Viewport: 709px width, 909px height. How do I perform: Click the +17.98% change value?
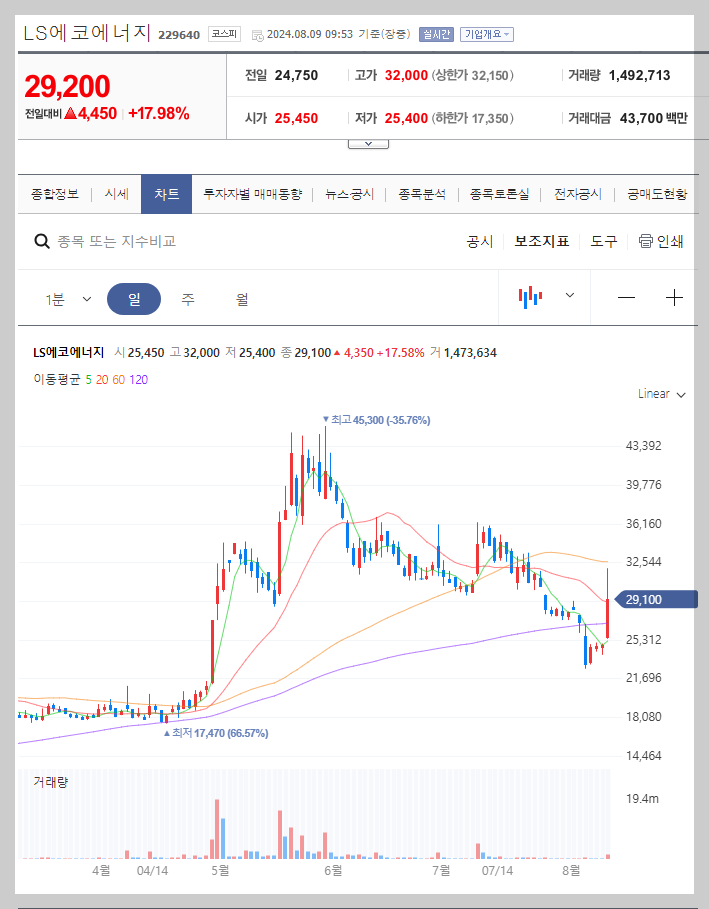click(159, 113)
